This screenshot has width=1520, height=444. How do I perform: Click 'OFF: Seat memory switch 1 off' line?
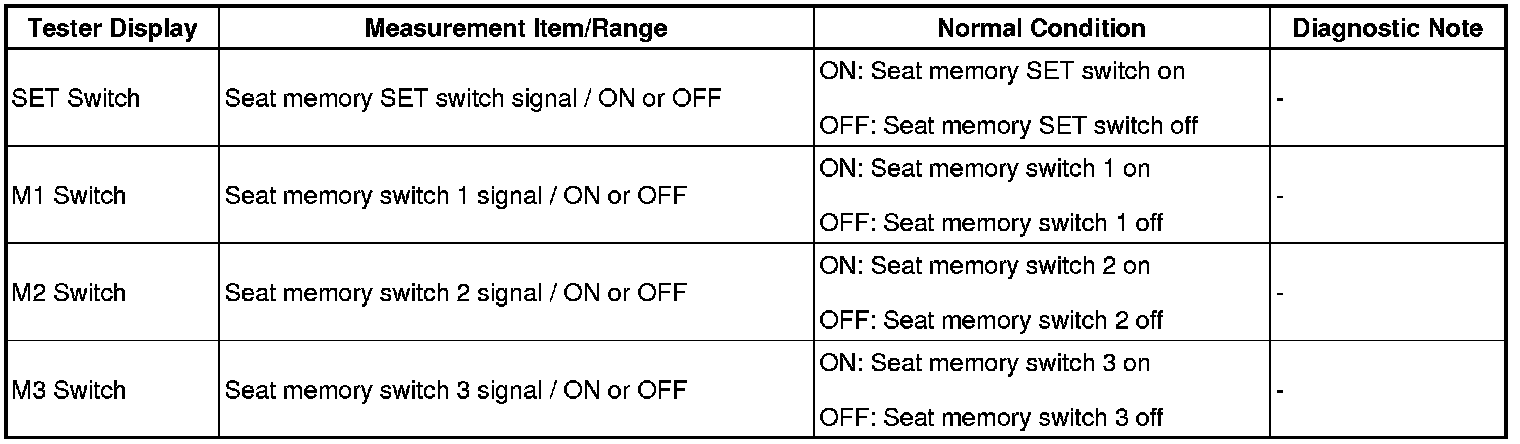(x=991, y=223)
